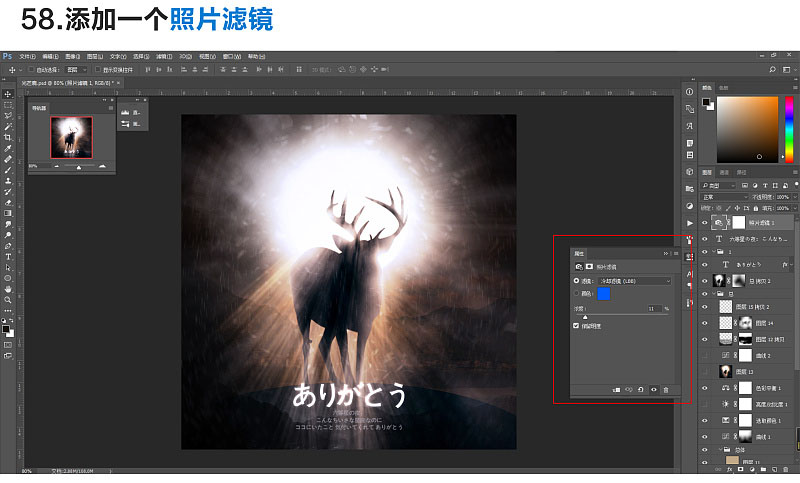Open the Image menu
Screen dimensions: 800x483
(72, 57)
